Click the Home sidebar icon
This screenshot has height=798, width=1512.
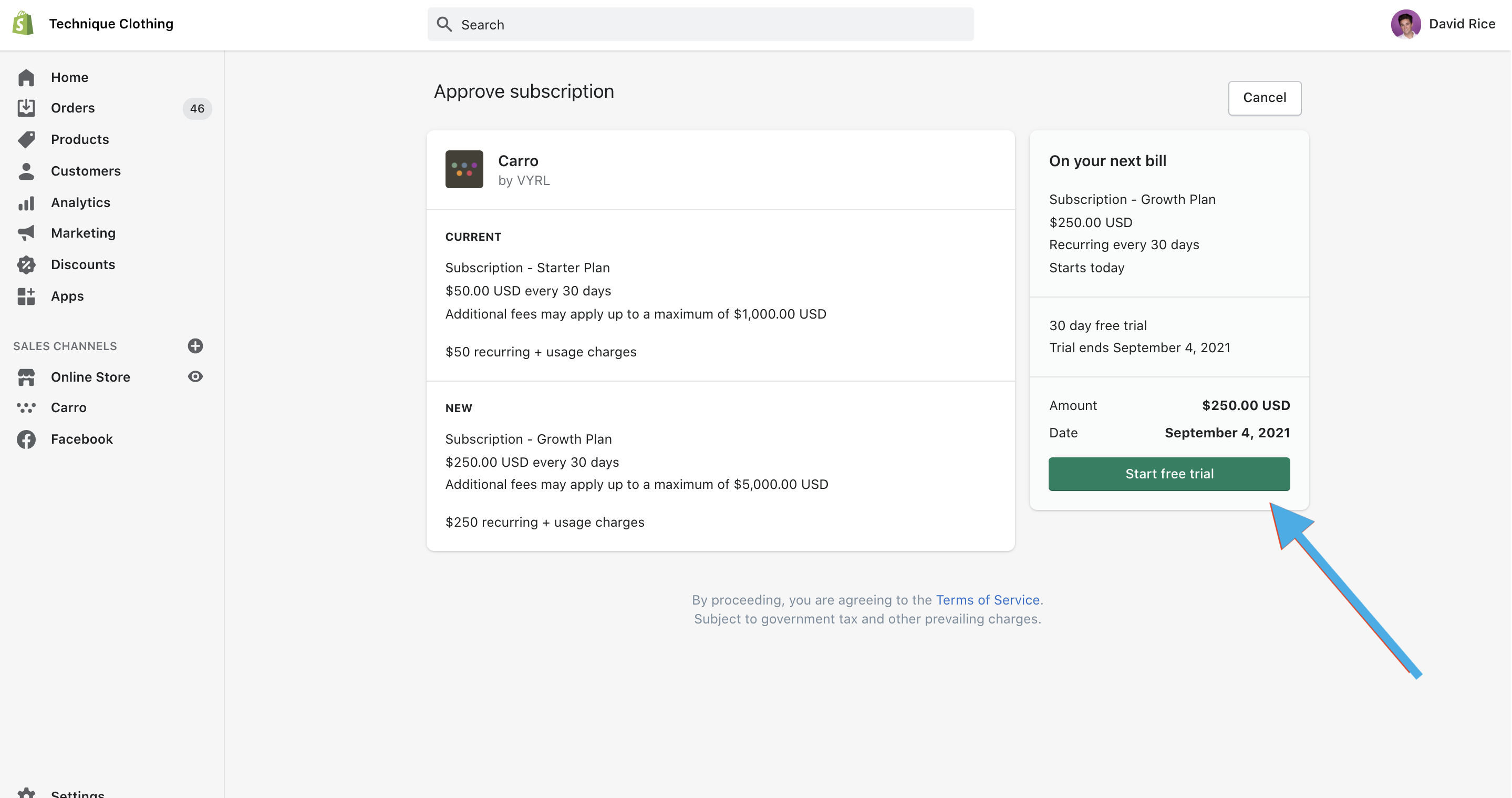coord(26,77)
